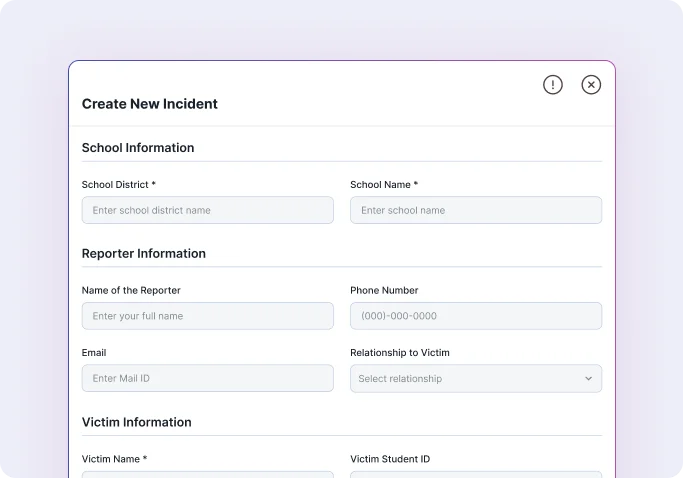Select the School Information section heading

click(138, 148)
